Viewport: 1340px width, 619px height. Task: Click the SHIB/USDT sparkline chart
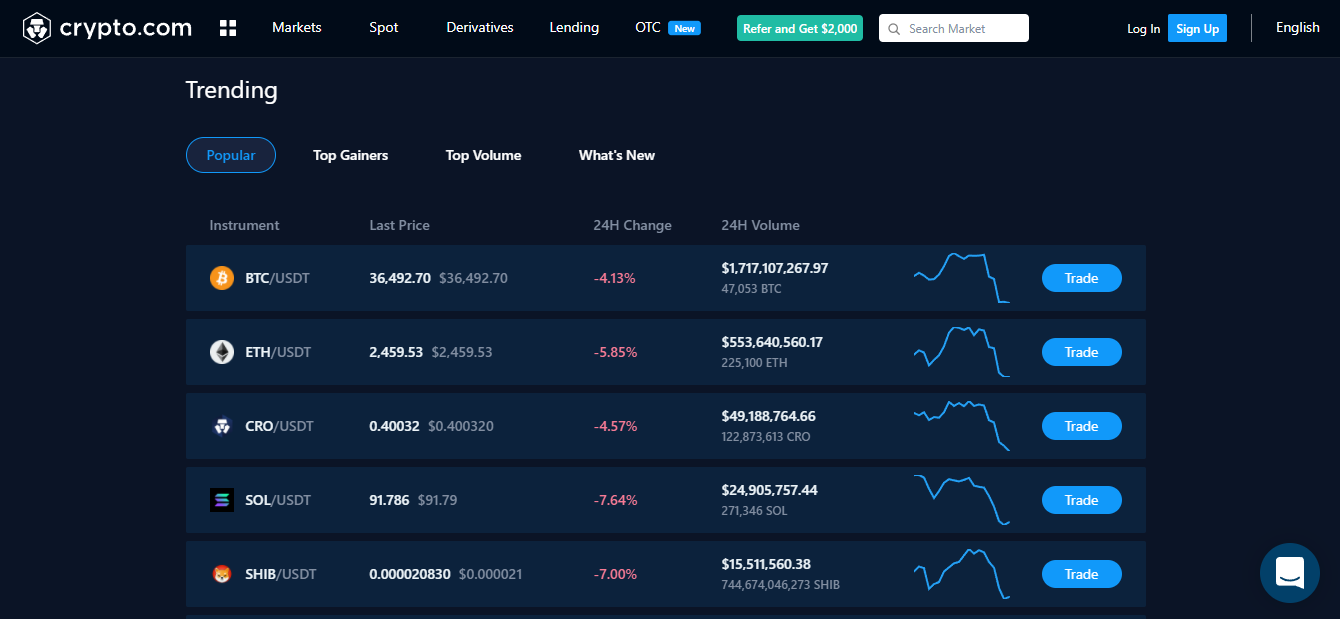click(x=962, y=574)
